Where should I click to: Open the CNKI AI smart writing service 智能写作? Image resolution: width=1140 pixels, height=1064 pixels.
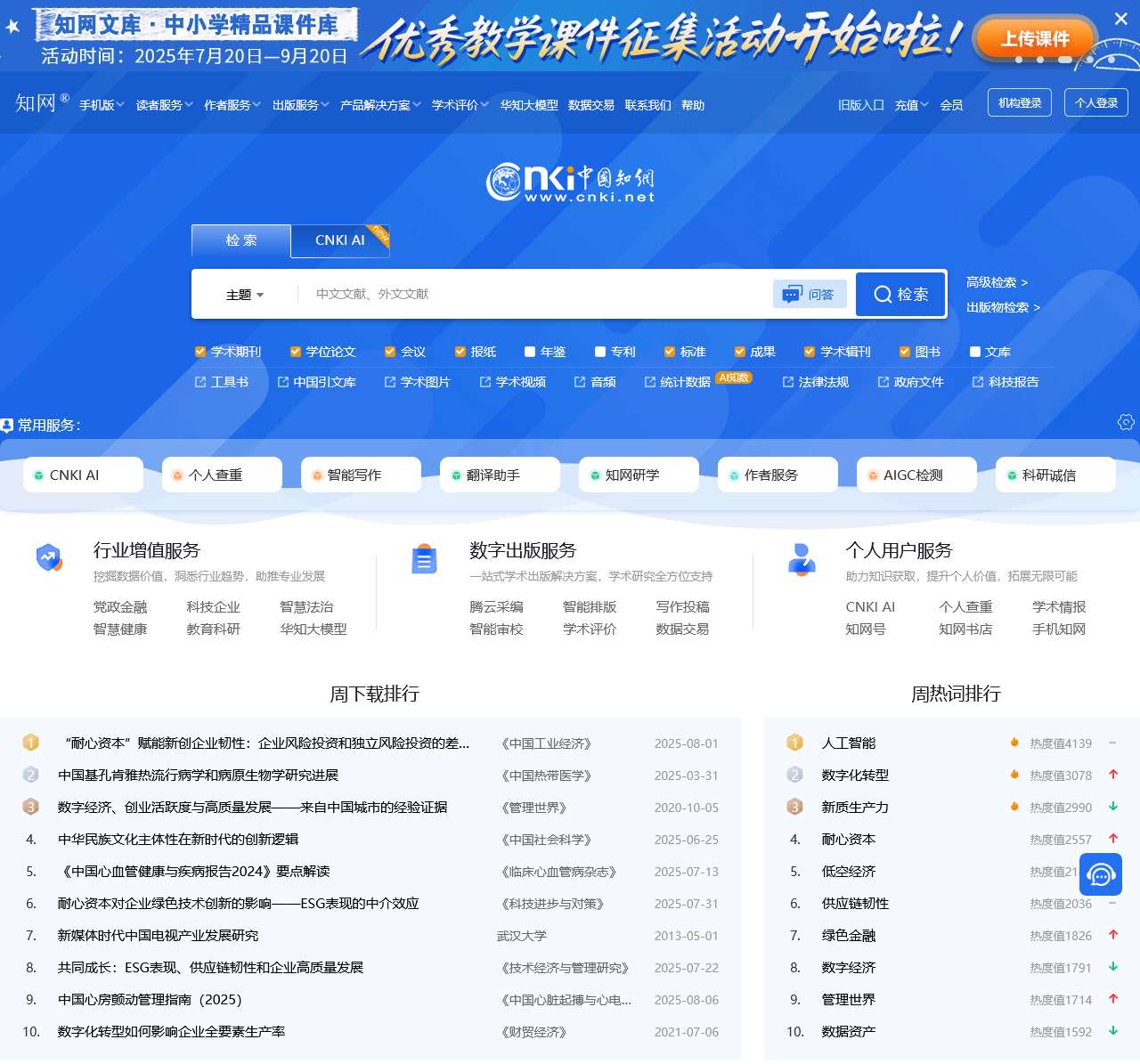click(x=361, y=475)
